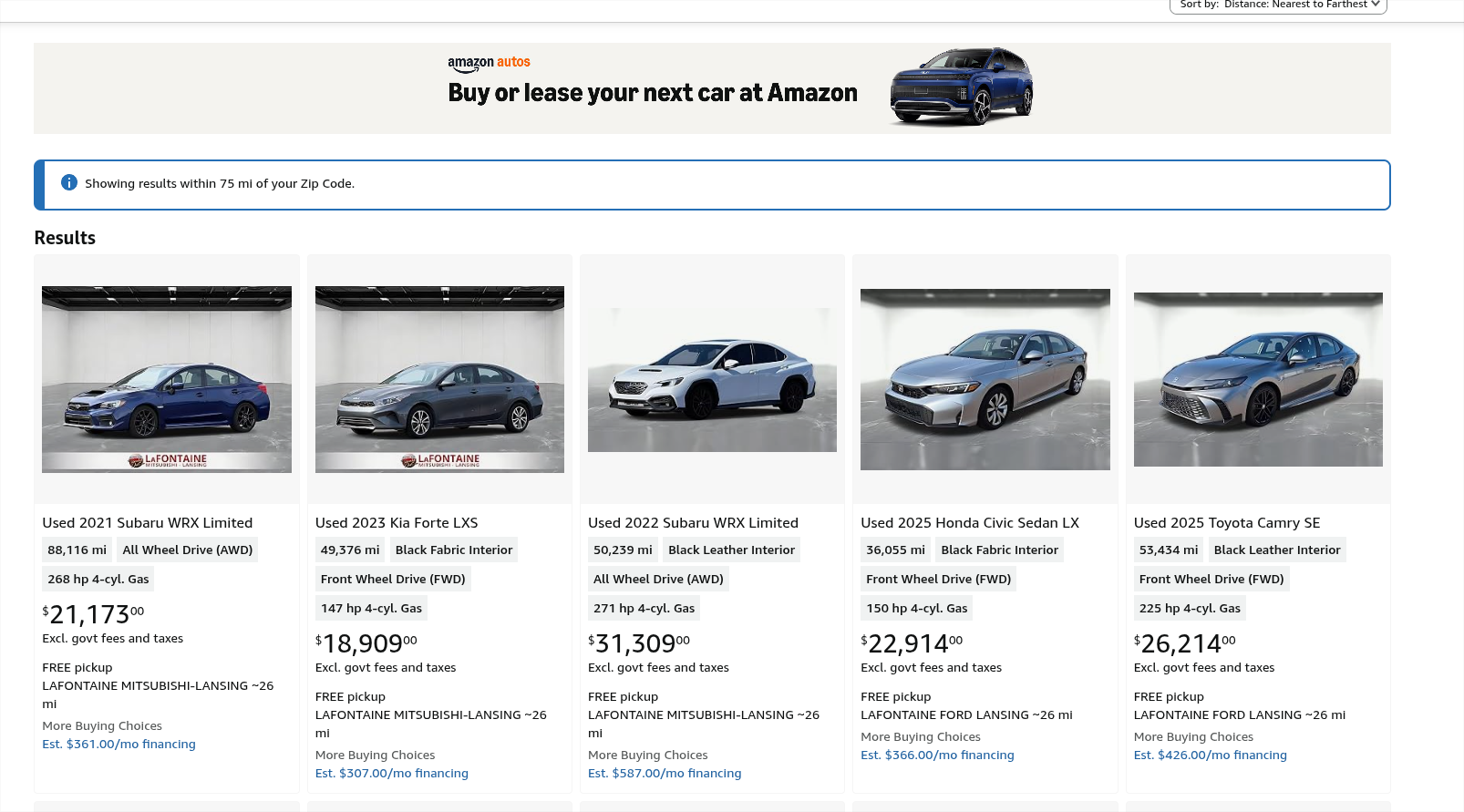
Task: Open Est. $587.00/mo financing link
Action: [x=665, y=774]
